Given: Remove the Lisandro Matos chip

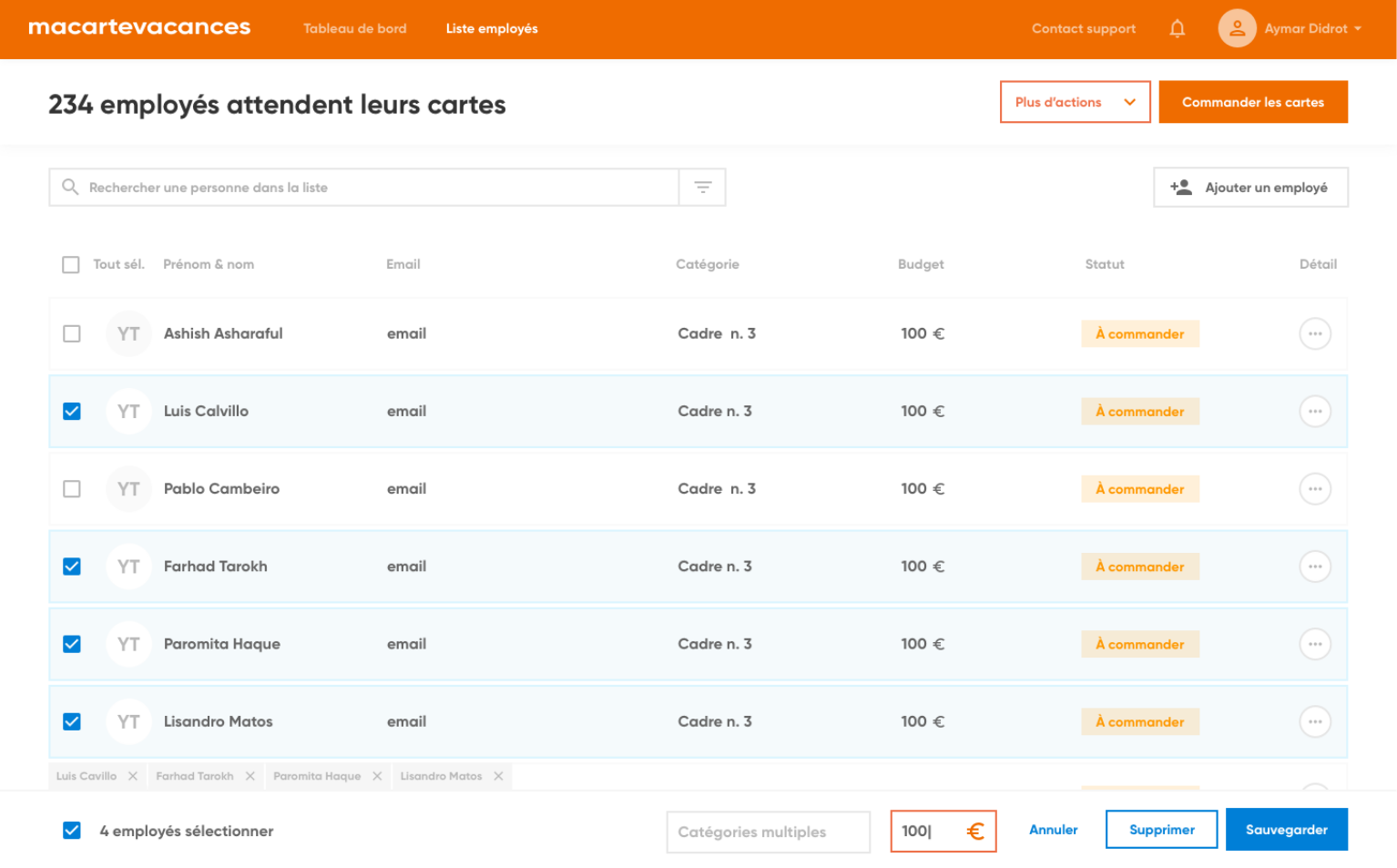Looking at the screenshot, I should [x=498, y=776].
